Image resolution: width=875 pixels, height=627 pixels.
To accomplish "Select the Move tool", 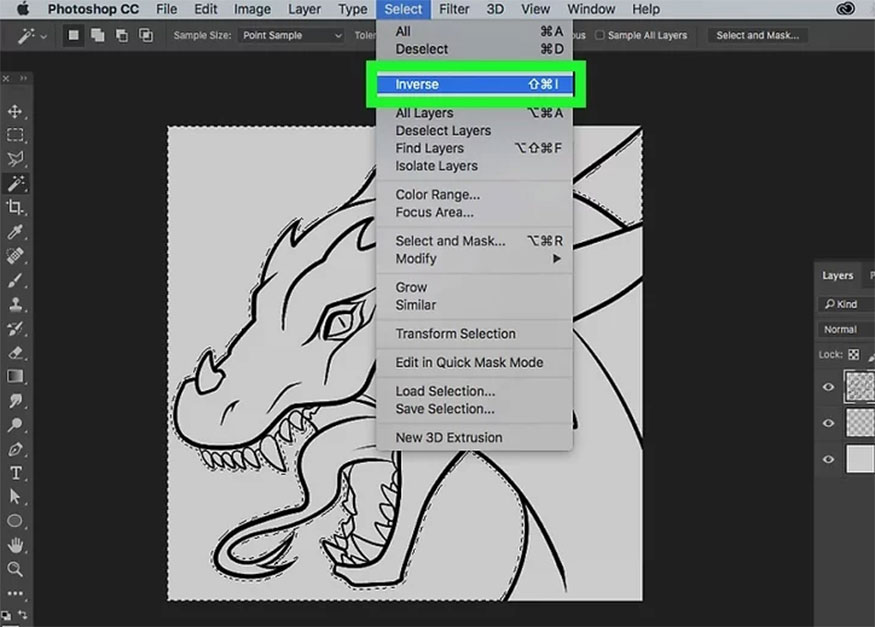I will (x=15, y=111).
